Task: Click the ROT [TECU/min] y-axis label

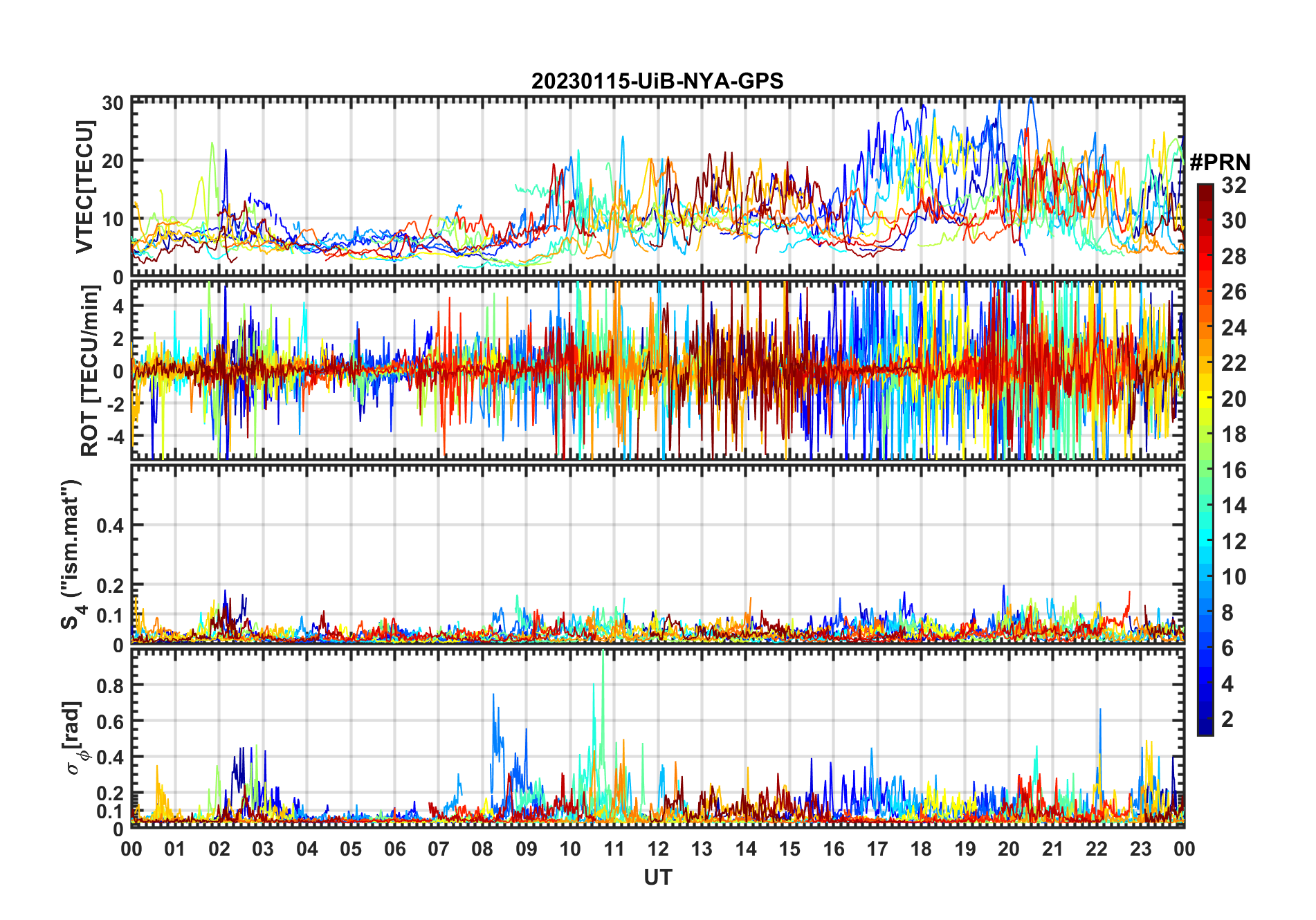Action: point(90,371)
